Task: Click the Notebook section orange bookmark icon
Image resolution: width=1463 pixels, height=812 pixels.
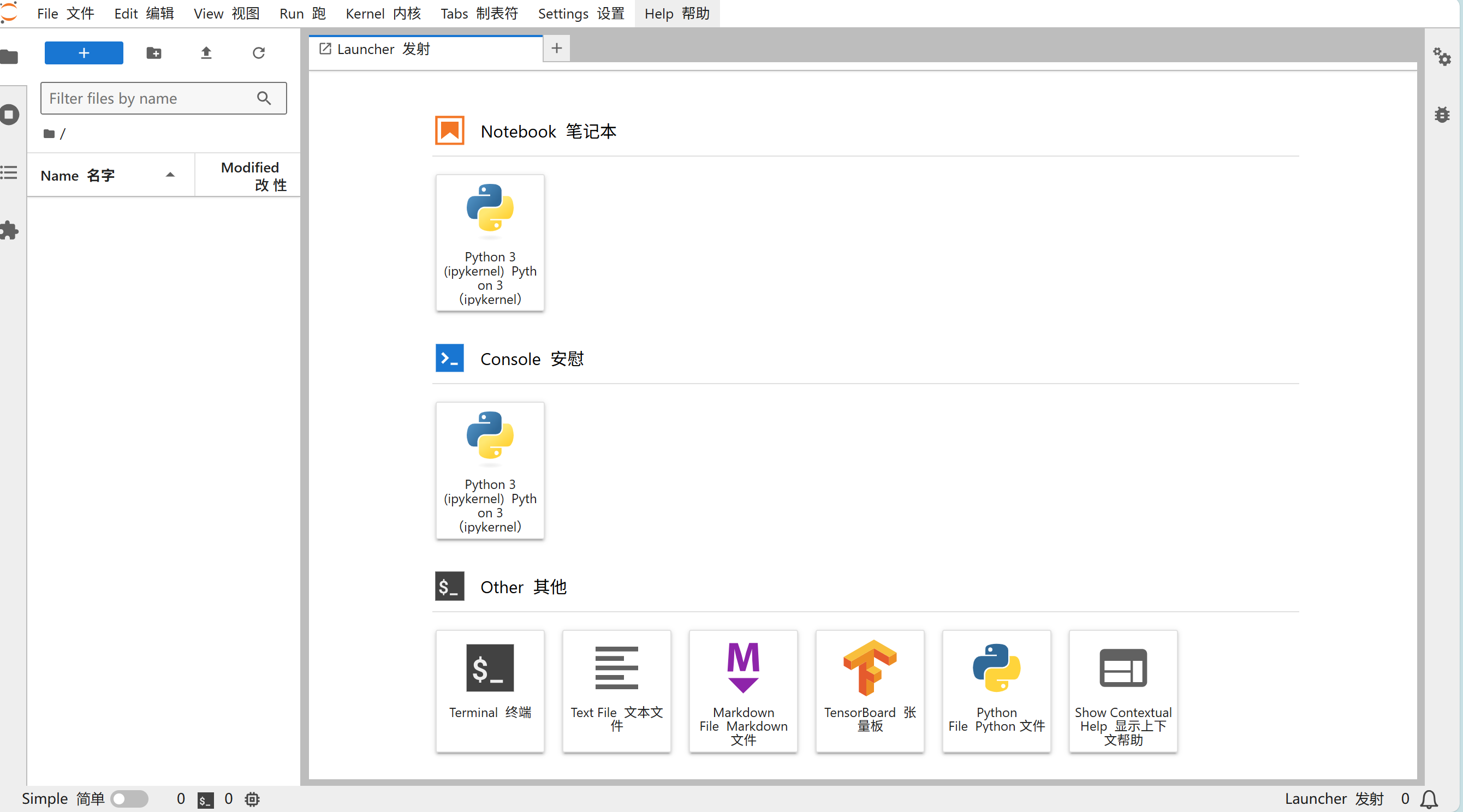Action: [x=449, y=130]
